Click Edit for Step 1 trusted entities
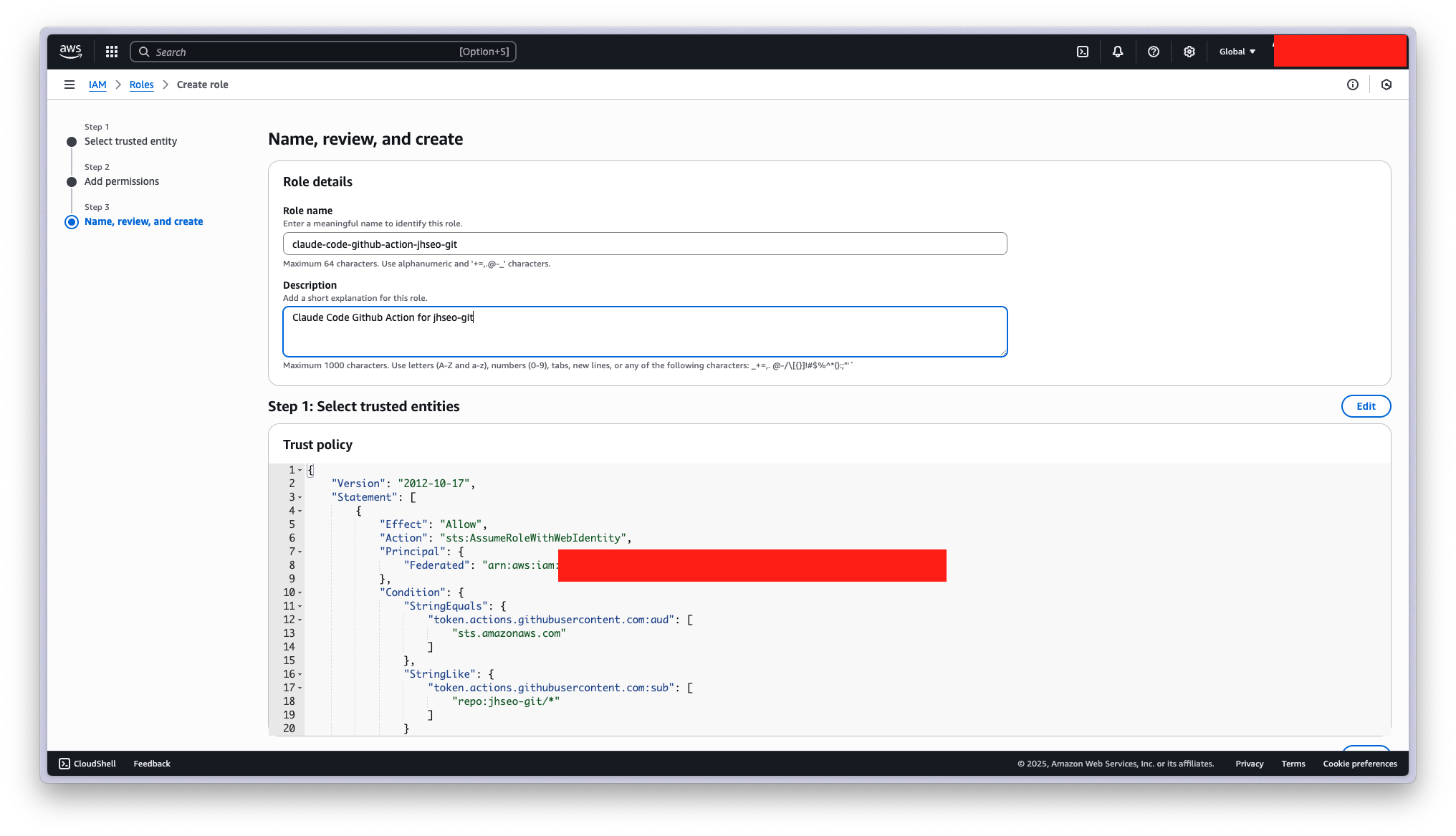The height and width of the screenshot is (836, 1456). click(1366, 406)
